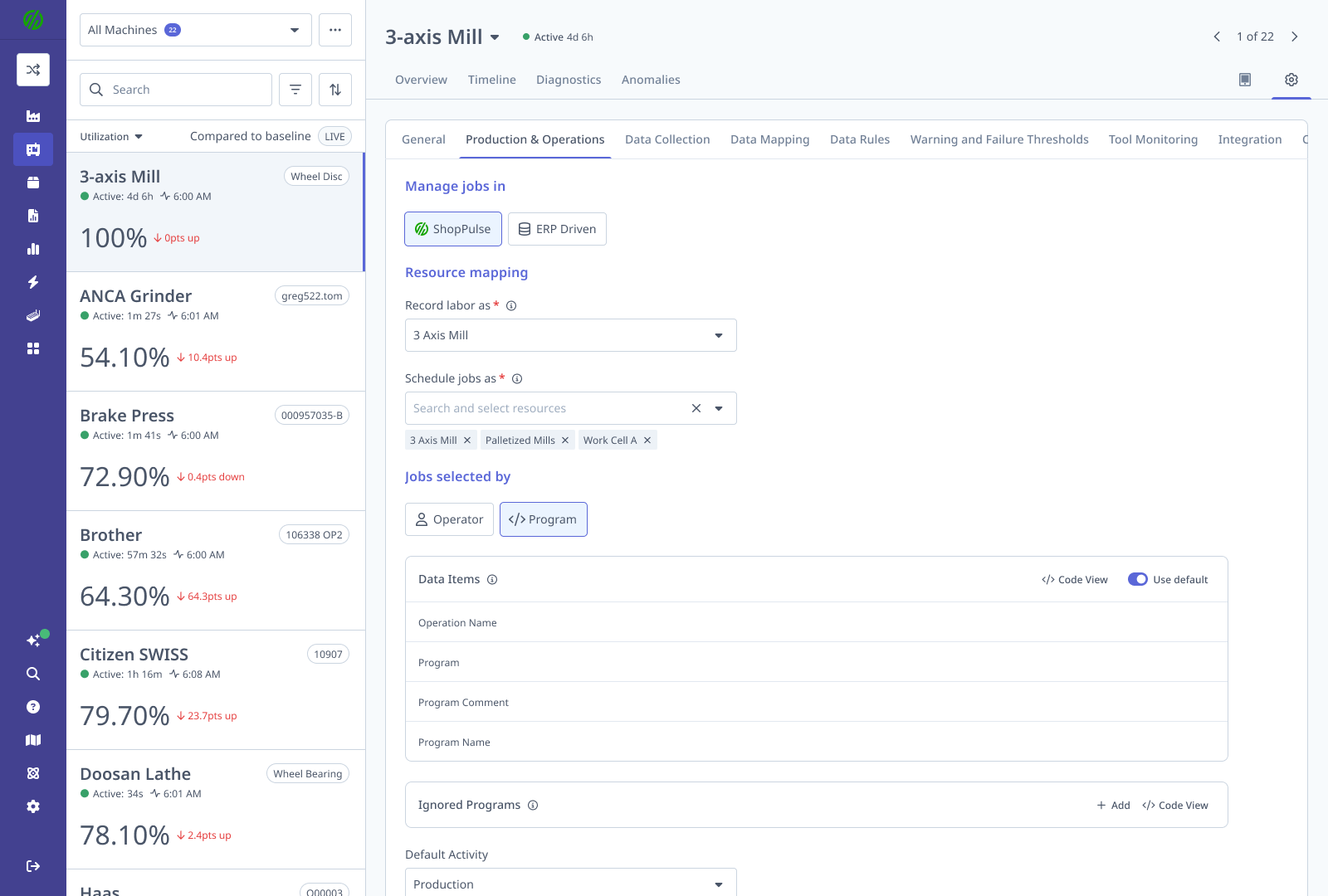The image size is (1328, 896).
Task: Open the Diagnostics section for 3-axis Mill
Action: coord(569,80)
